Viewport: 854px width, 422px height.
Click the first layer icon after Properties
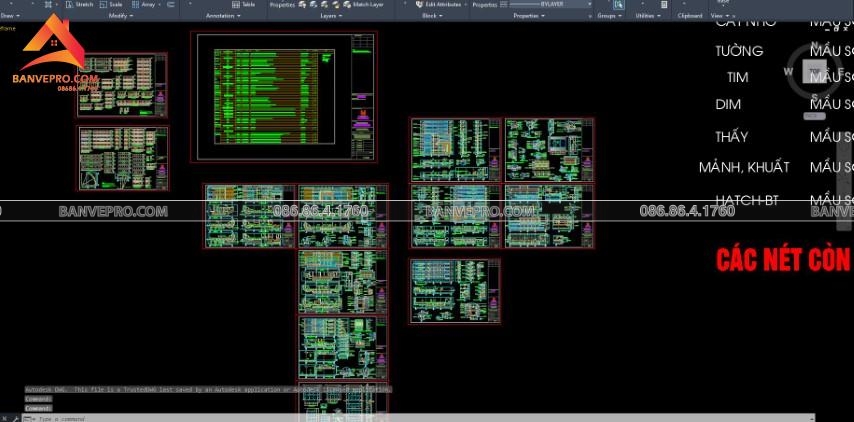pos(303,4)
